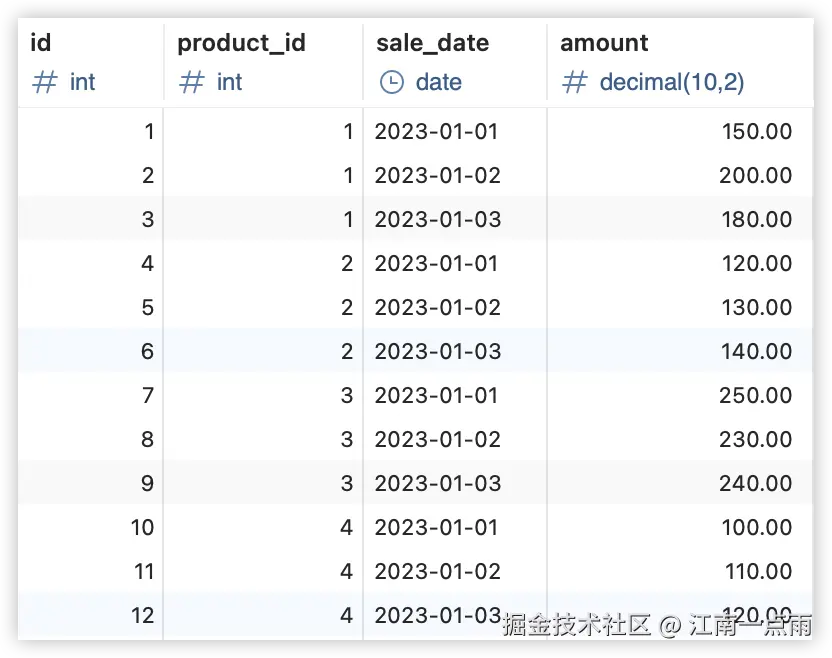The width and height of the screenshot is (832, 658).
Task: Select amount cell 110.00
Action: (x=680, y=571)
